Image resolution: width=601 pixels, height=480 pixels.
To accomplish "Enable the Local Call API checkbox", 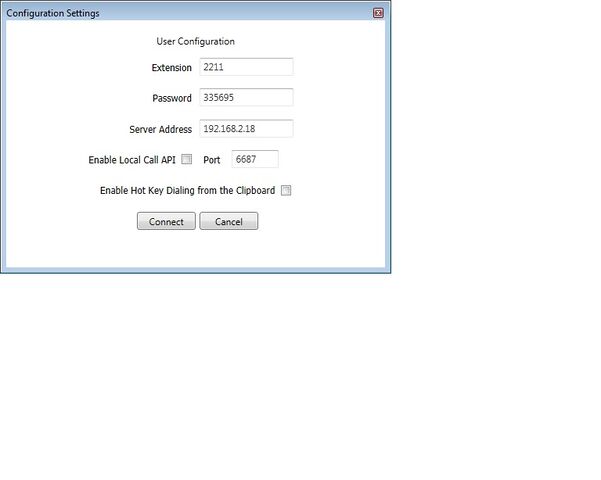I will pyautogui.click(x=186, y=159).
